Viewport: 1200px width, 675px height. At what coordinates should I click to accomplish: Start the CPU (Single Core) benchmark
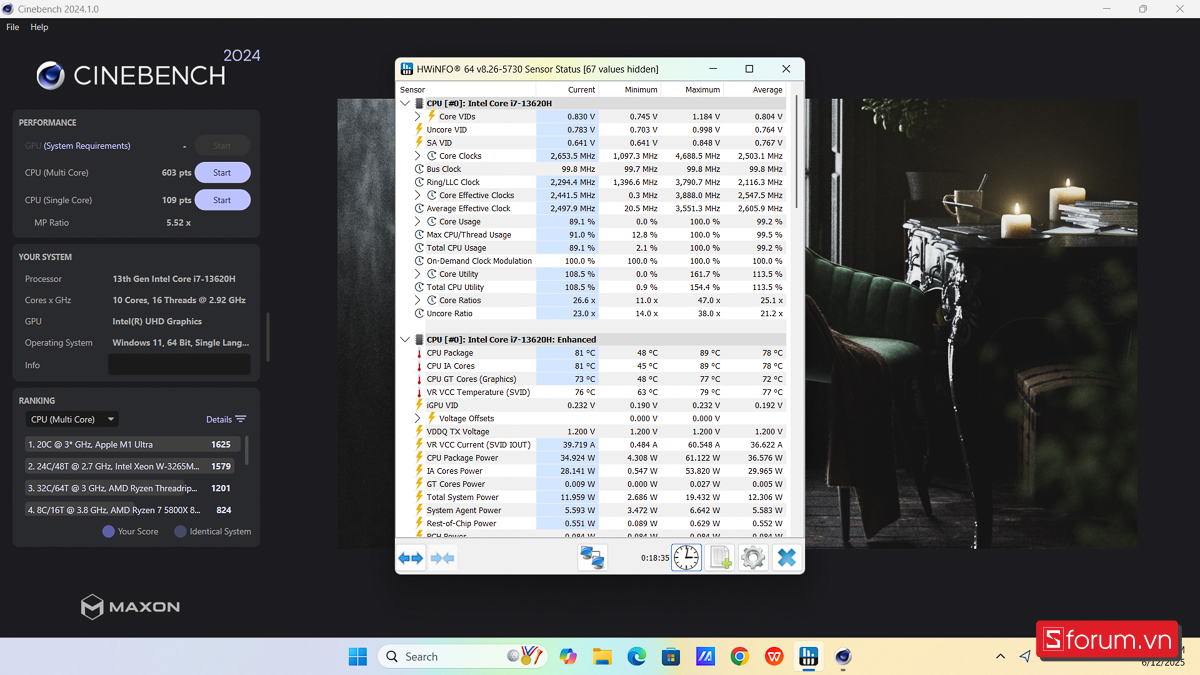coord(222,200)
